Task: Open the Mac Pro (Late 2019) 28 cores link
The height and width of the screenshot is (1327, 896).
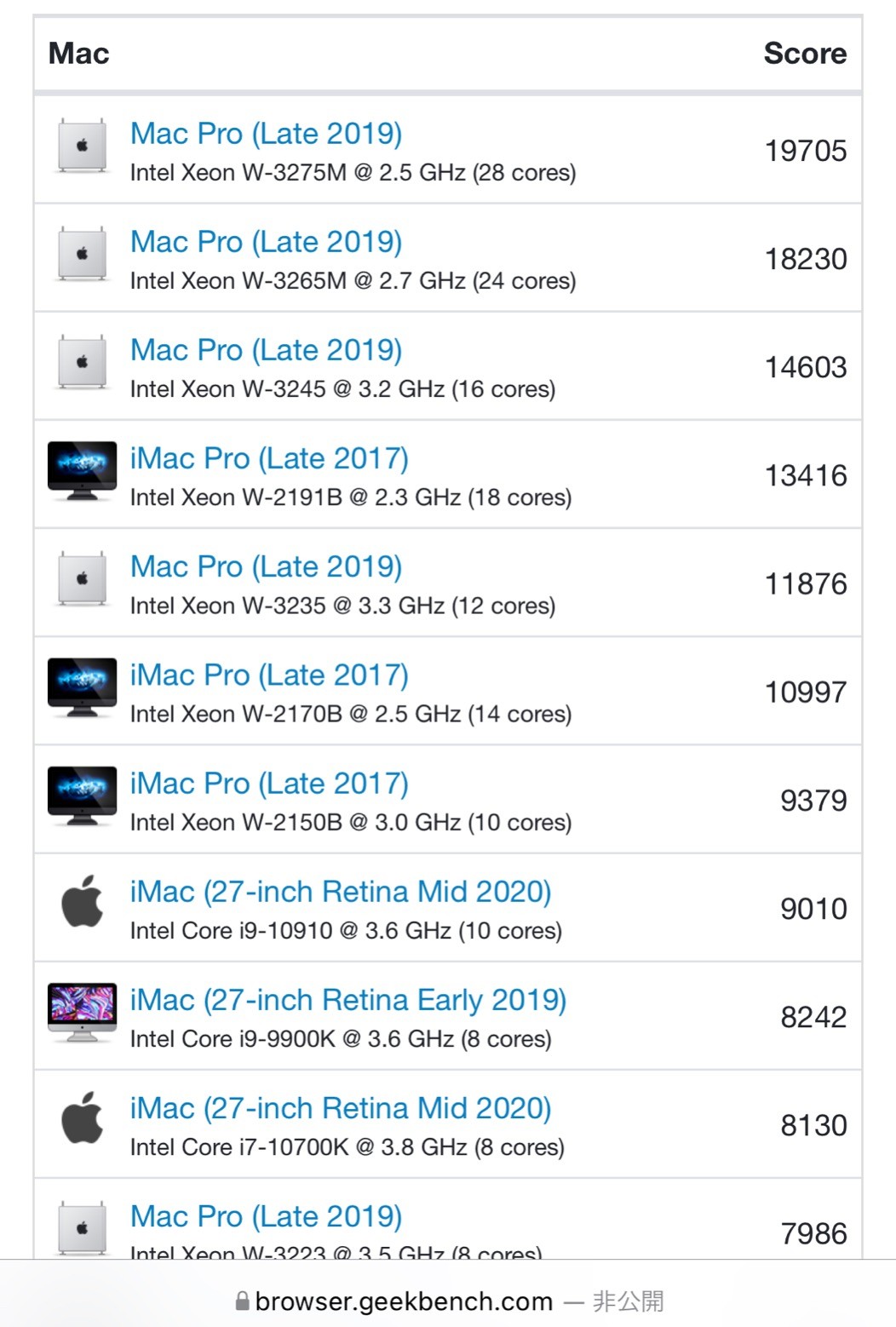Action: tap(266, 134)
